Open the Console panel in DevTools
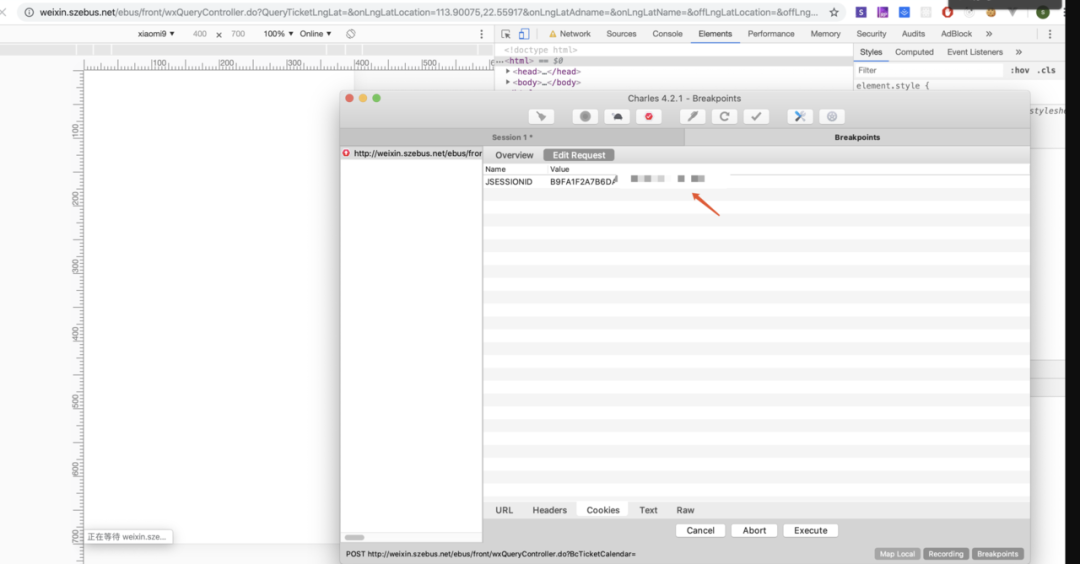This screenshot has width=1080, height=564. pyautogui.click(x=667, y=34)
